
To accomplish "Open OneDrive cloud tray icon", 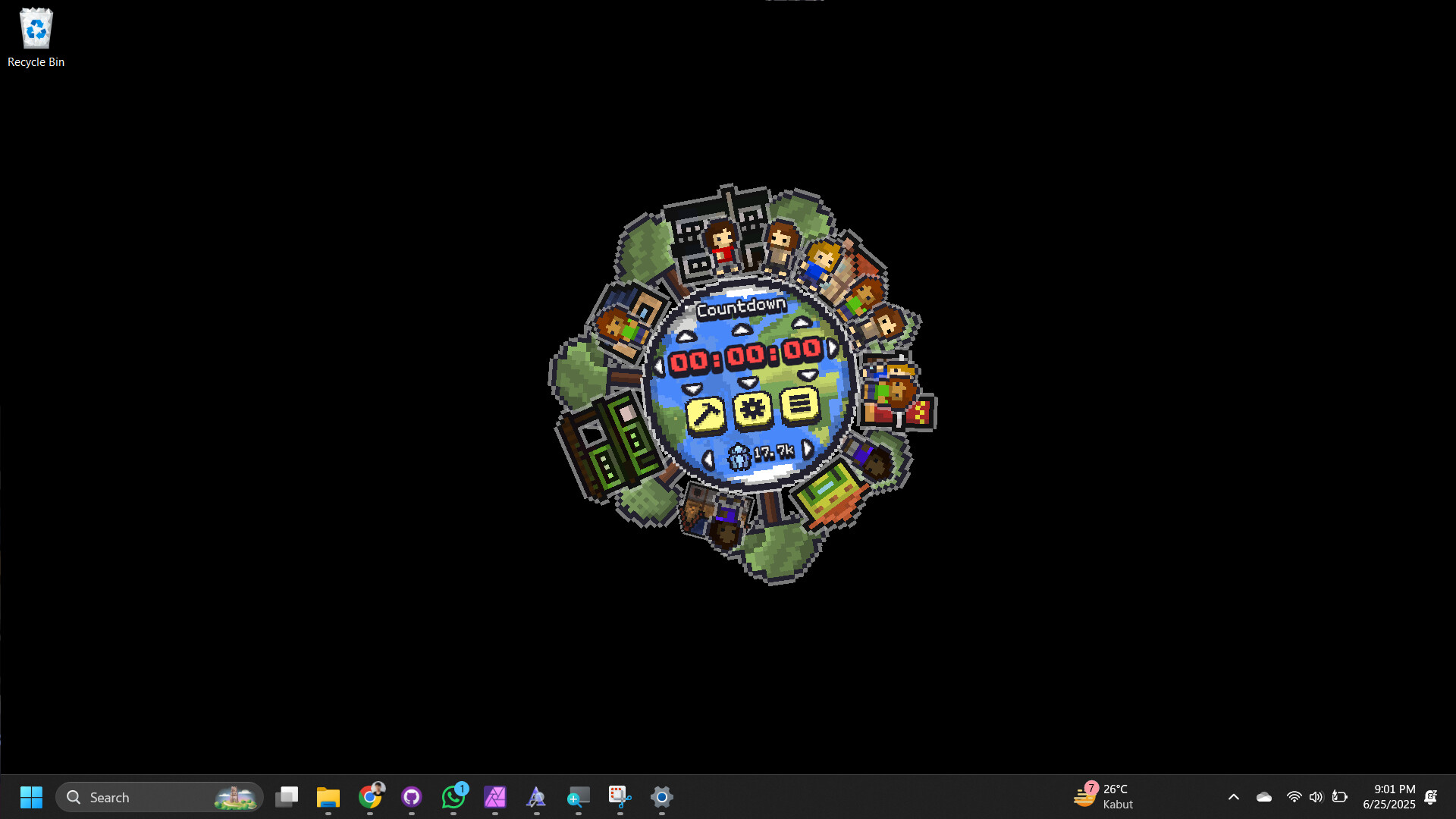I will point(1264,797).
